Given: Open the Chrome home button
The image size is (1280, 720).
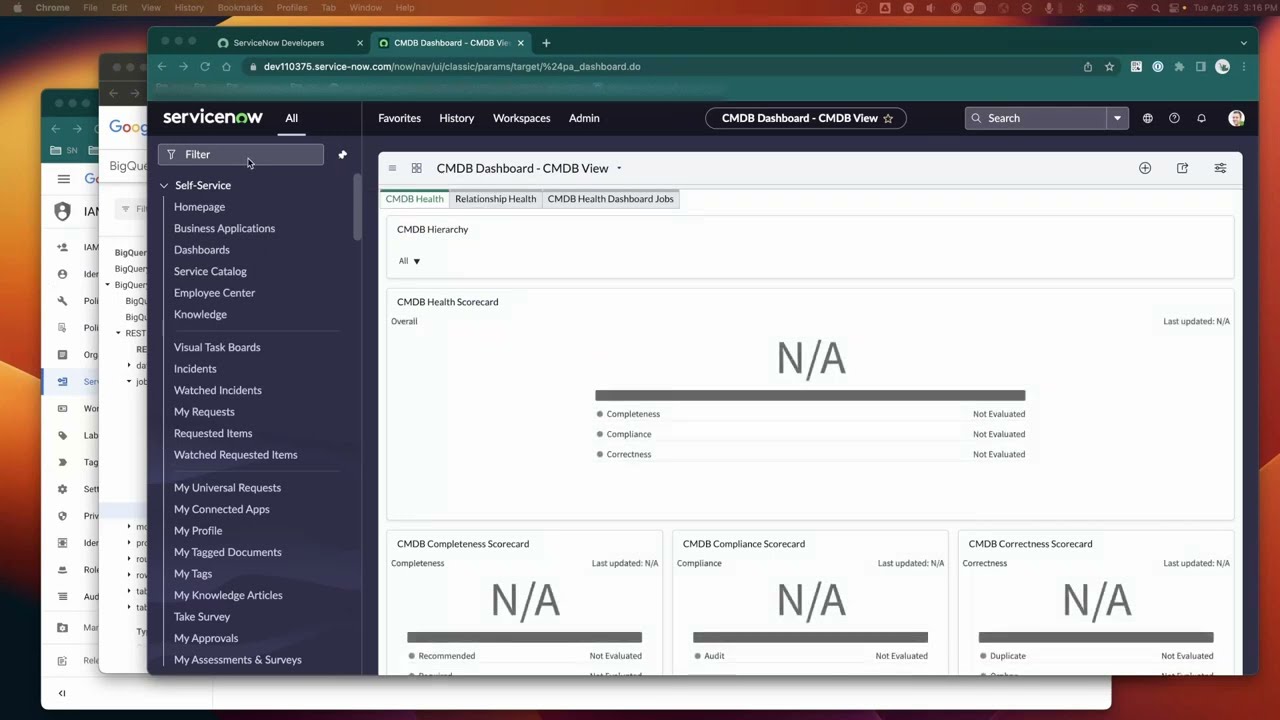Looking at the screenshot, I should [x=226, y=67].
